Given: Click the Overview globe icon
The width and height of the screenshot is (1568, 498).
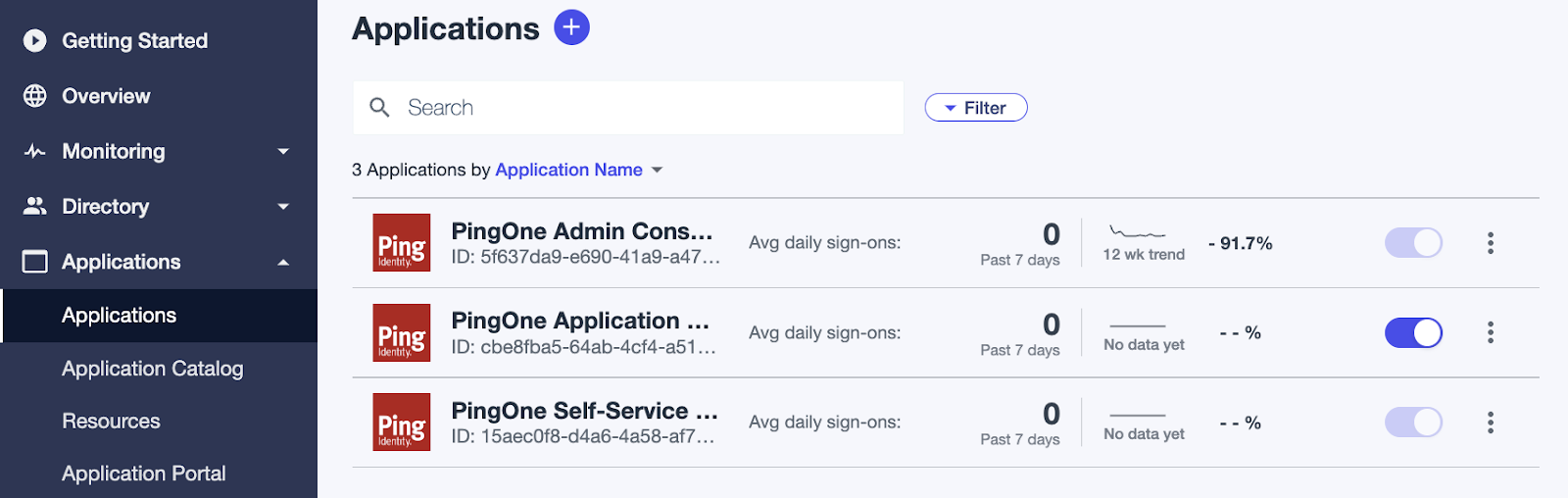Looking at the screenshot, I should click(35, 96).
